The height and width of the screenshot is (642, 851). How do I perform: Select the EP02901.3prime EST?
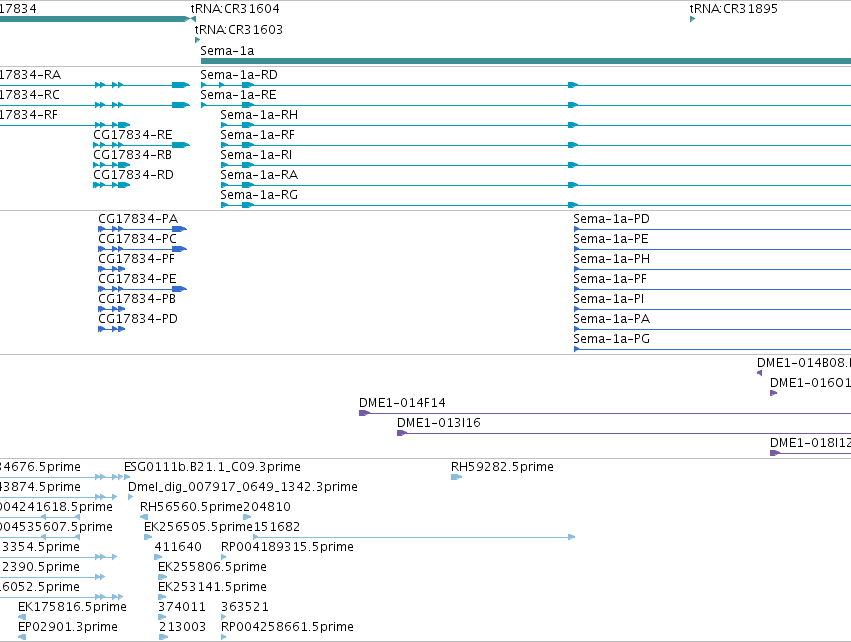pos(68,627)
